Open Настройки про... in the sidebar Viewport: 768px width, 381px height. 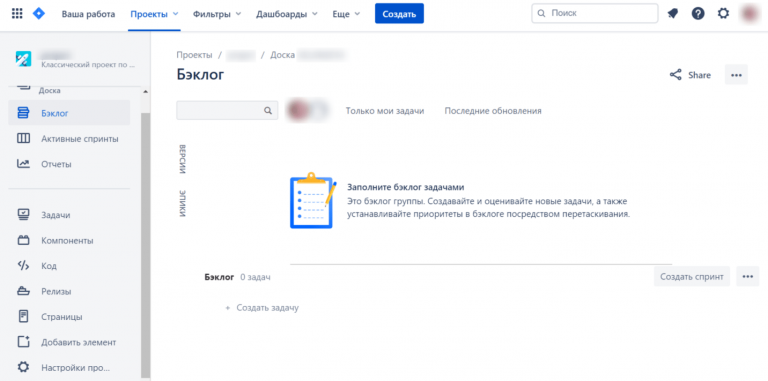click(x=69, y=367)
